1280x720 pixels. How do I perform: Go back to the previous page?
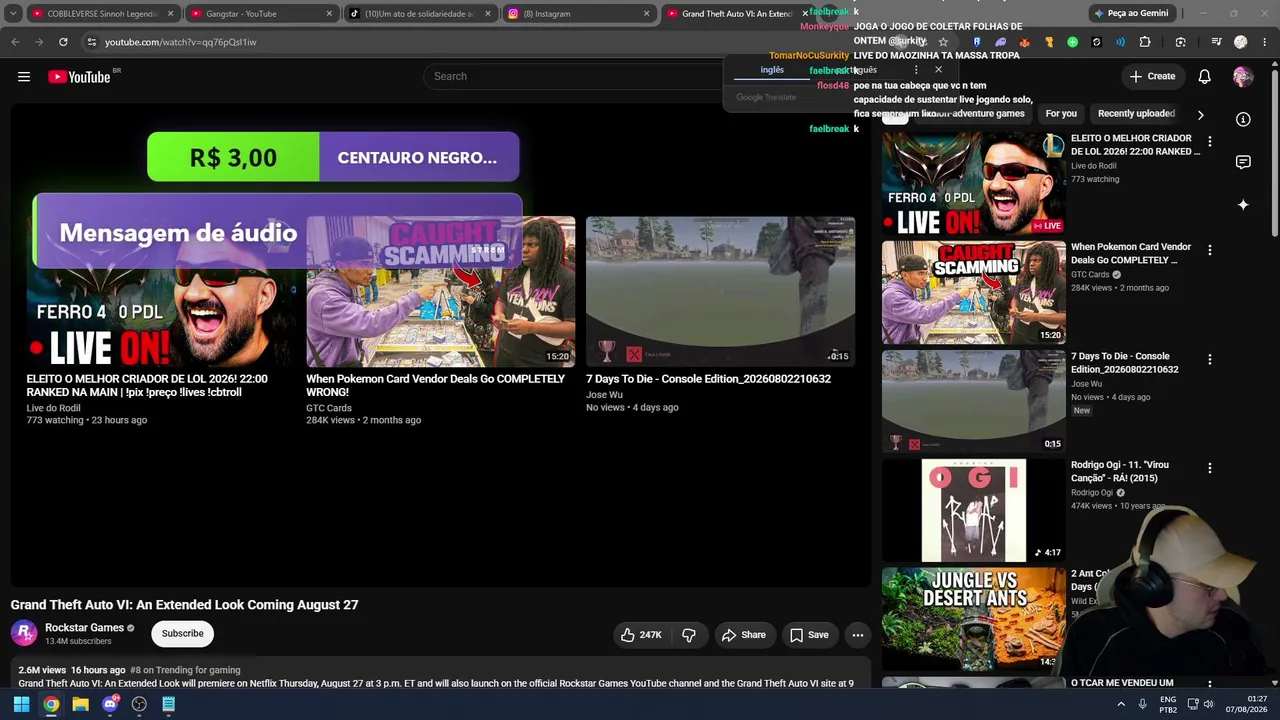(x=15, y=42)
